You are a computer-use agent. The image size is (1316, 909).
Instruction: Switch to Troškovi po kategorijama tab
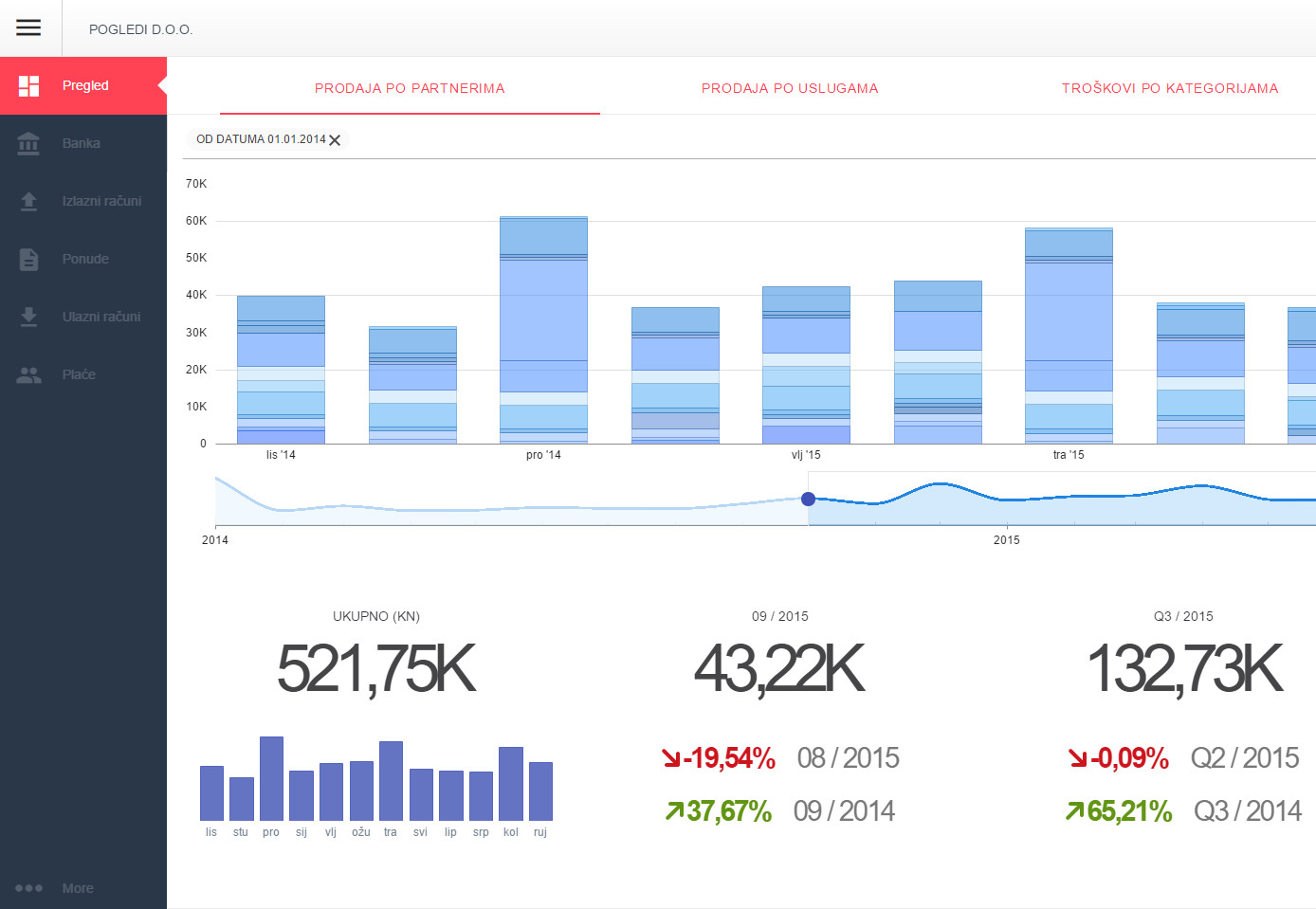click(x=1170, y=88)
